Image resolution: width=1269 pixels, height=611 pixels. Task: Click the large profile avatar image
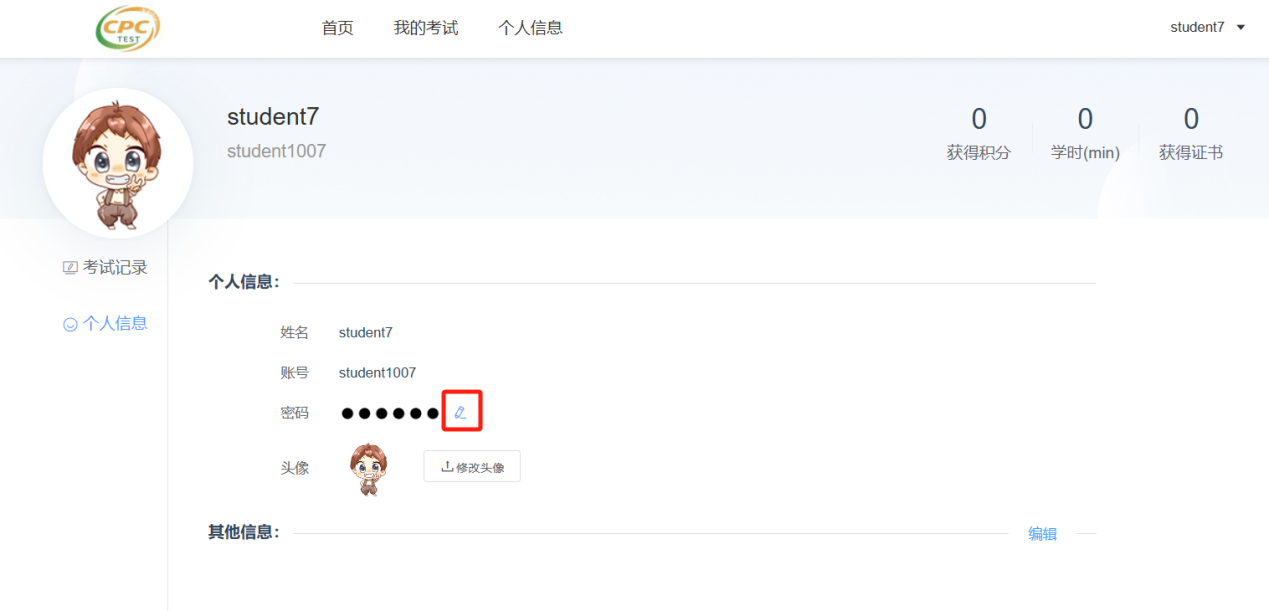click(x=118, y=164)
